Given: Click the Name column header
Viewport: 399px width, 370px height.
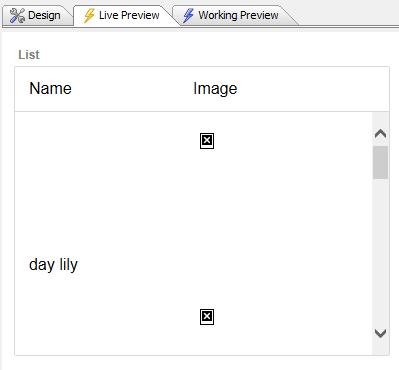Looking at the screenshot, I should click(x=50, y=88).
